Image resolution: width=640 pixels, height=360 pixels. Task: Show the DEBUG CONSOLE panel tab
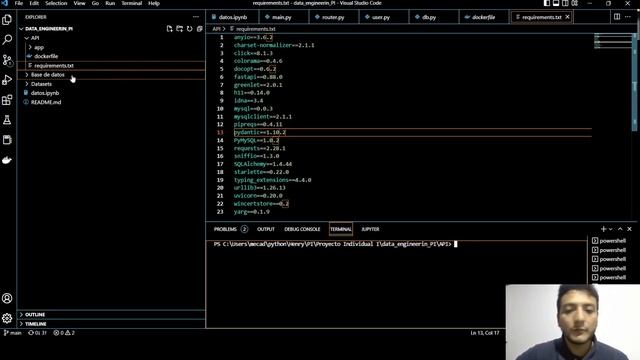pos(302,229)
